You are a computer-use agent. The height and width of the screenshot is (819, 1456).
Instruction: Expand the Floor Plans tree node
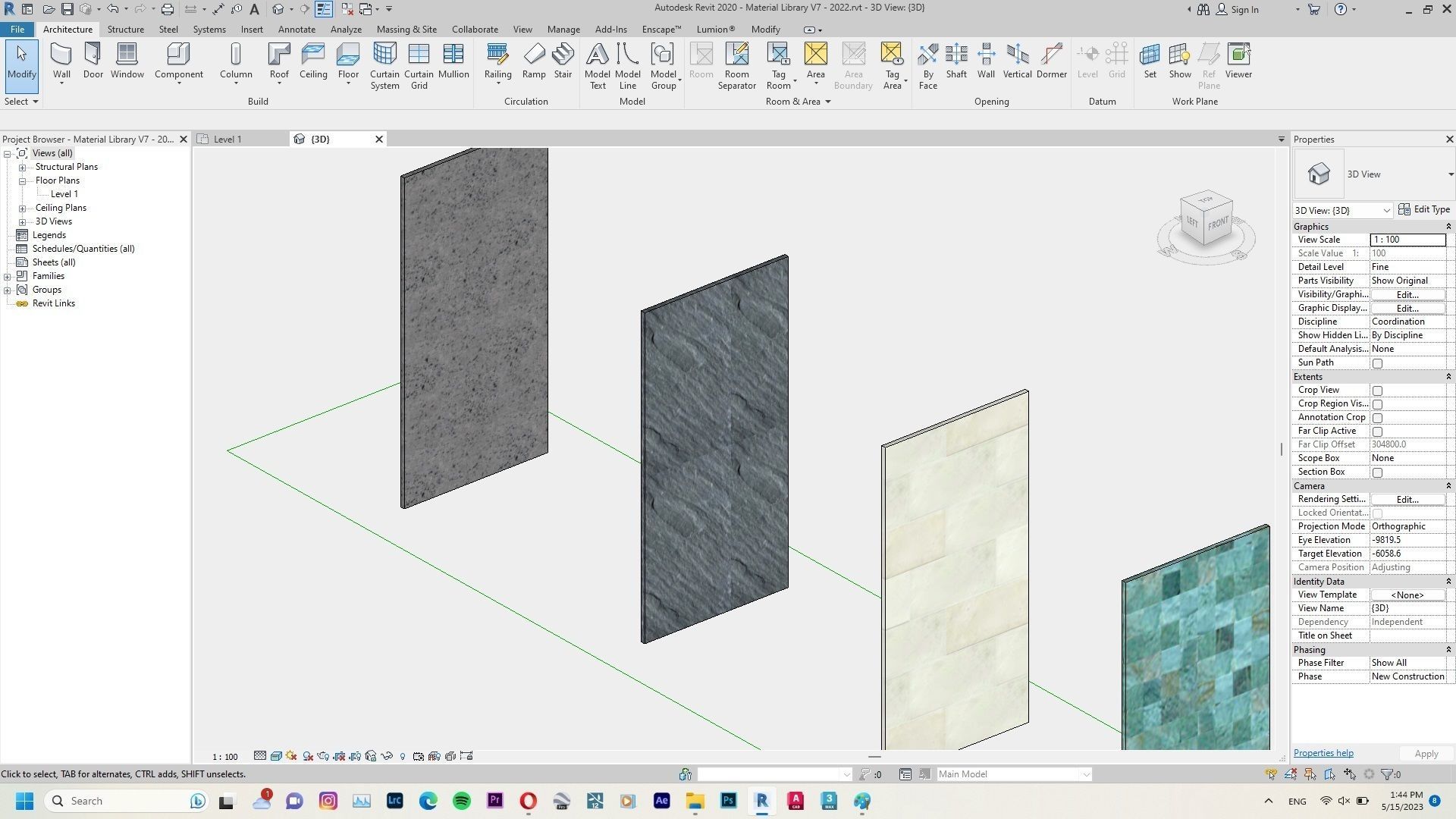click(23, 180)
